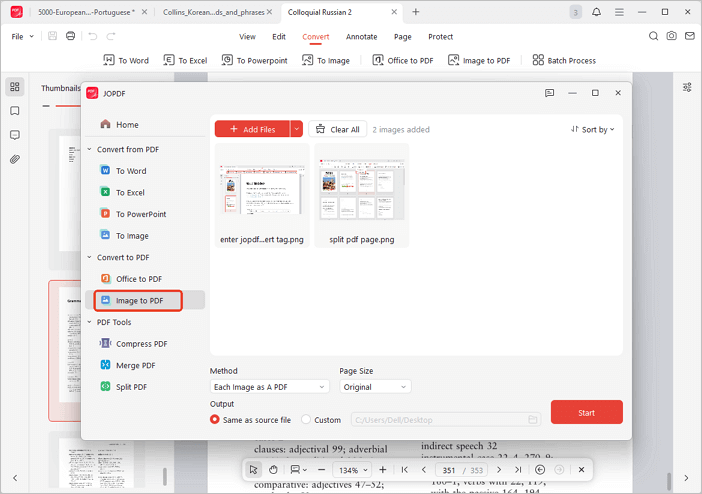Close the floating page toolbar
702x494 pixels.
[x=581, y=469]
